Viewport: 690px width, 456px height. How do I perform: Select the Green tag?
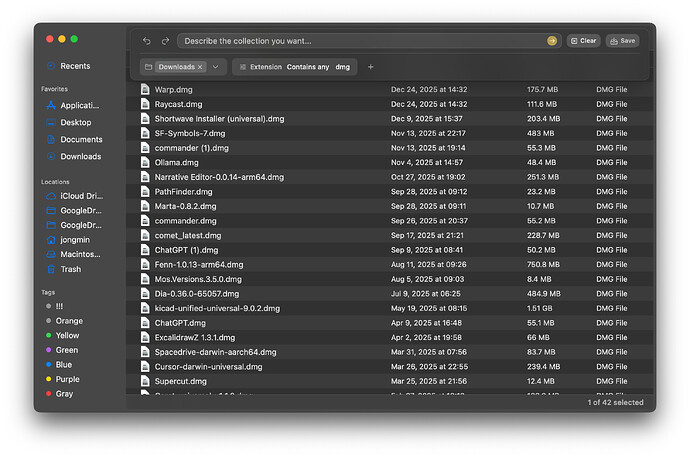(x=62, y=350)
